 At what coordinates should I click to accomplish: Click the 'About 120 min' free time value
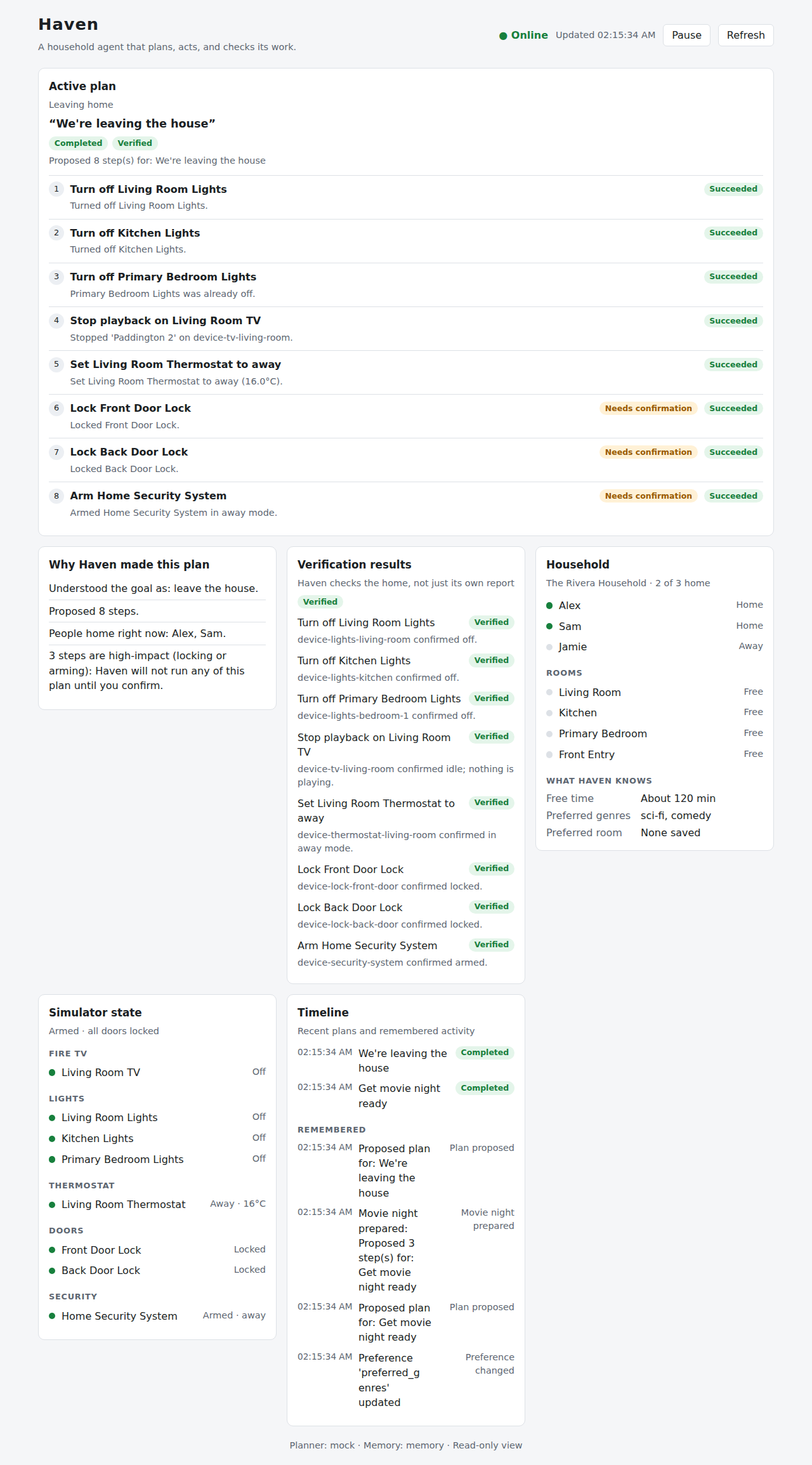click(678, 798)
